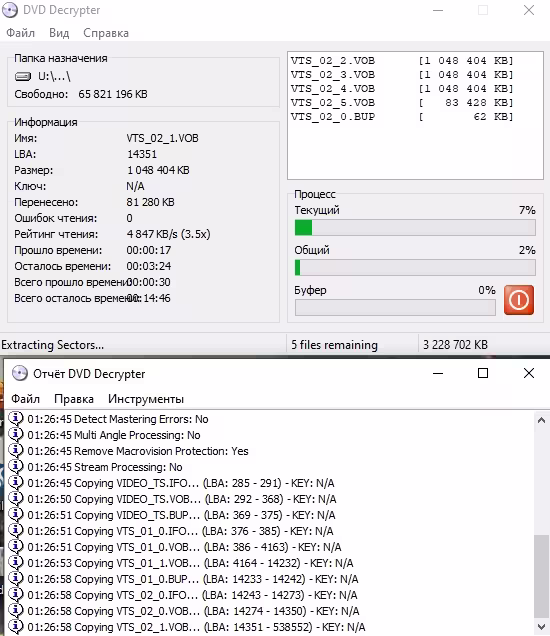Open the Вид menu

[x=59, y=33]
